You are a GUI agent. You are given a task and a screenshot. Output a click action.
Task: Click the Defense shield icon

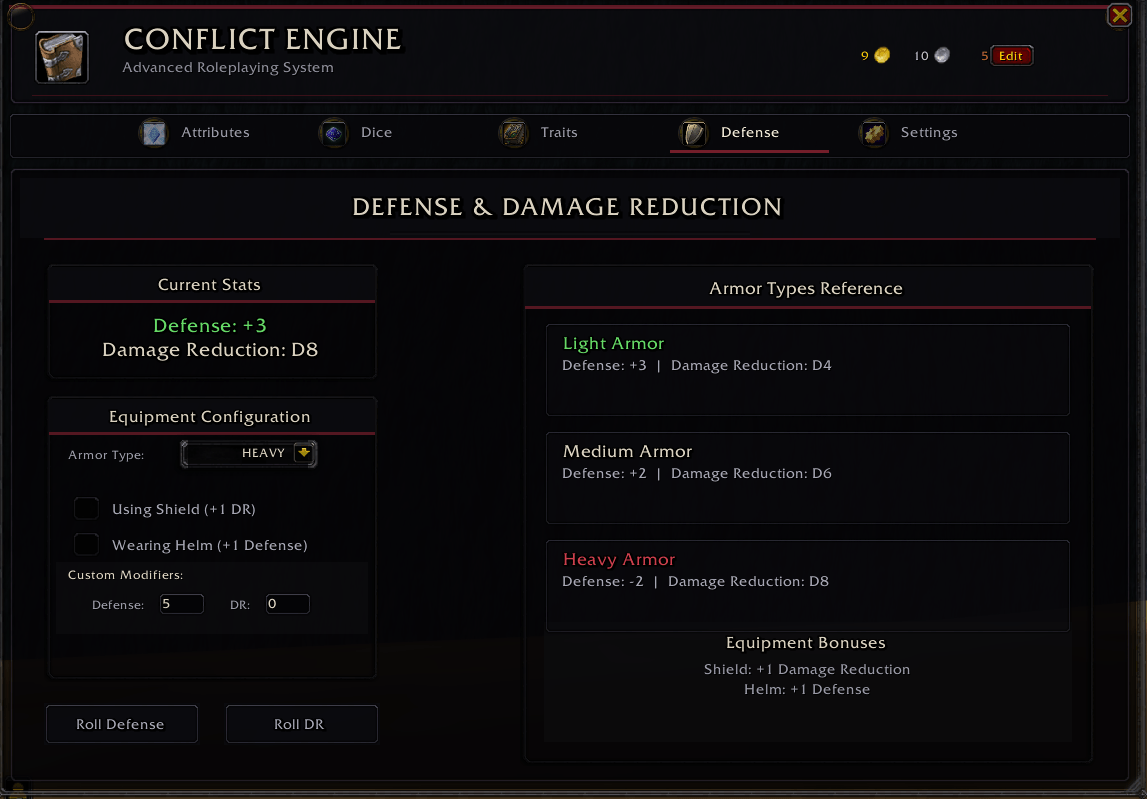pos(693,133)
